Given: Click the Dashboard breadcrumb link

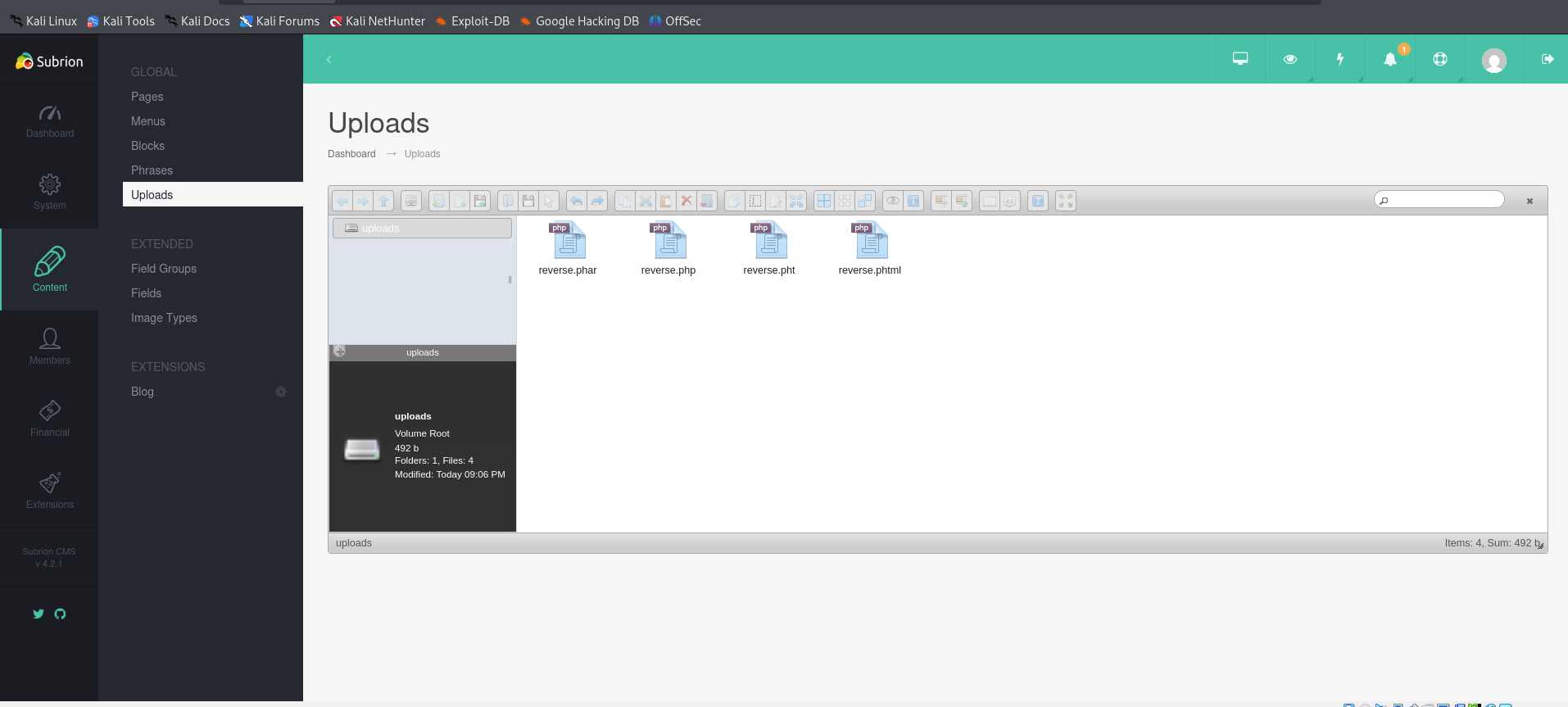Looking at the screenshot, I should click(351, 154).
